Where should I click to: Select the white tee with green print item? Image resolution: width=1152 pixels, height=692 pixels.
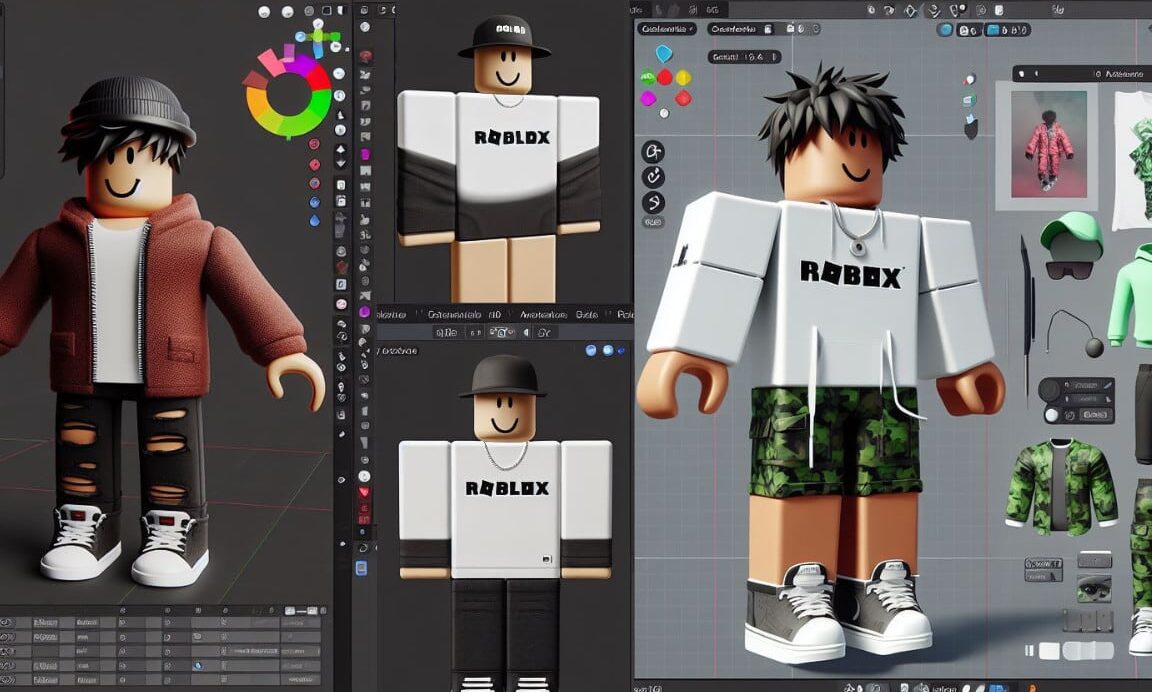(x=1132, y=160)
